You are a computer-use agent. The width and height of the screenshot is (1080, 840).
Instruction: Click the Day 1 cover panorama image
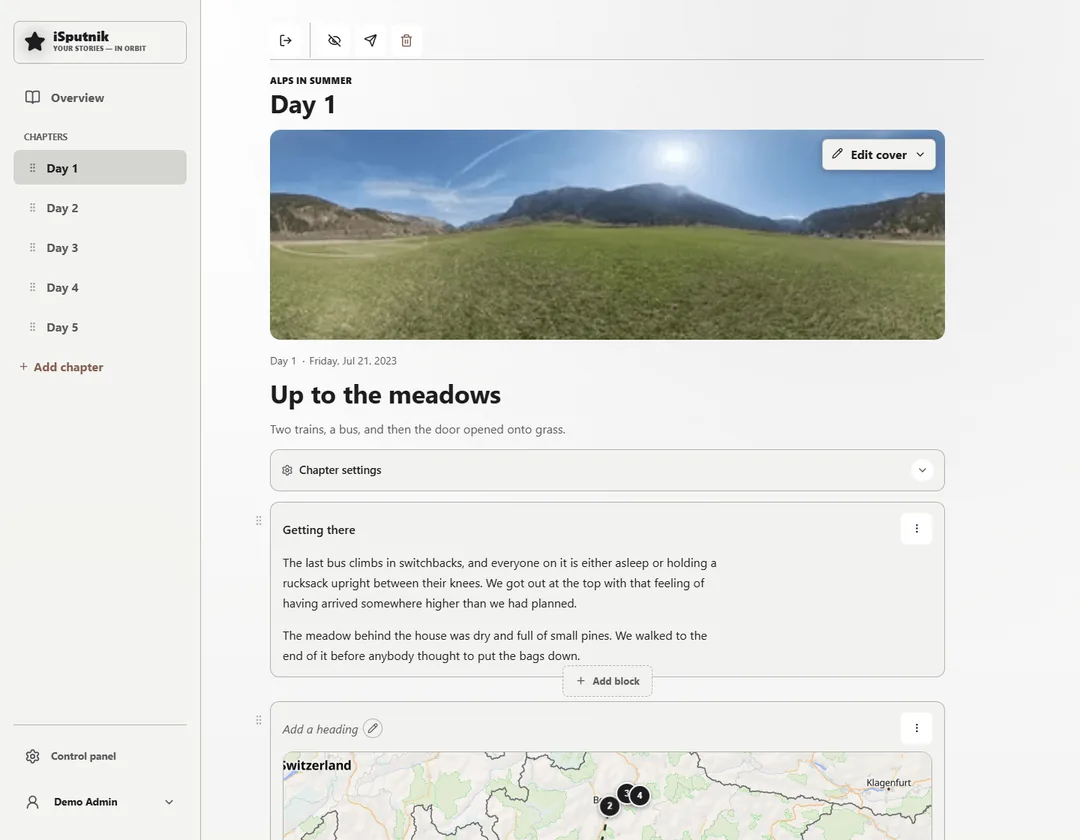[x=607, y=235]
